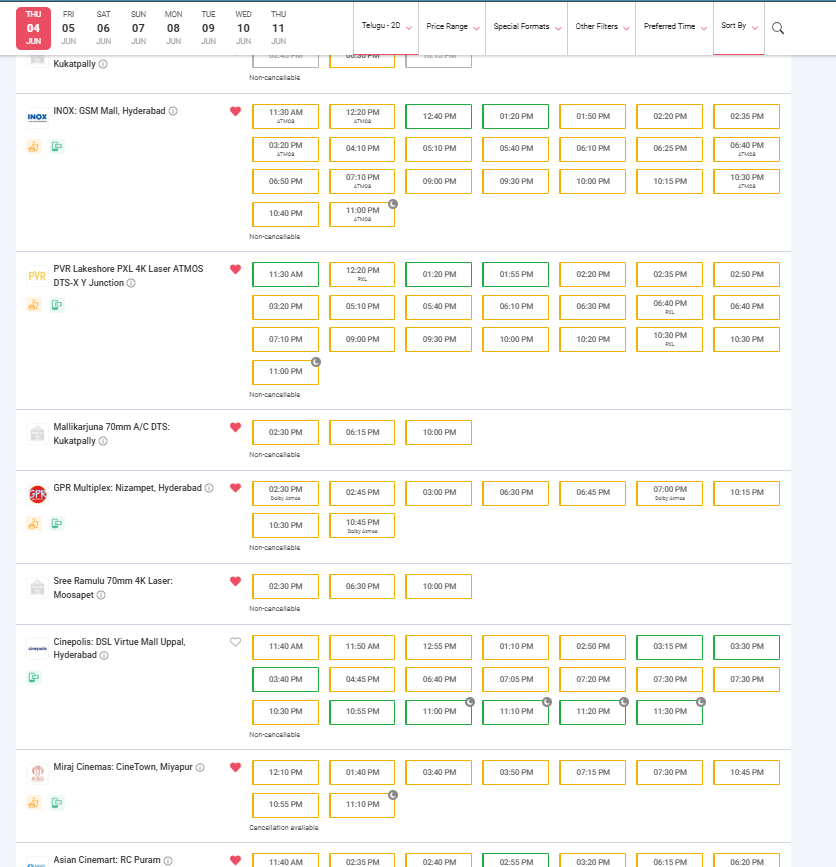Viewport: 836px width, 867px height.
Task: Click food and beverage icon under INOX GSM Mall
Action: (34, 147)
